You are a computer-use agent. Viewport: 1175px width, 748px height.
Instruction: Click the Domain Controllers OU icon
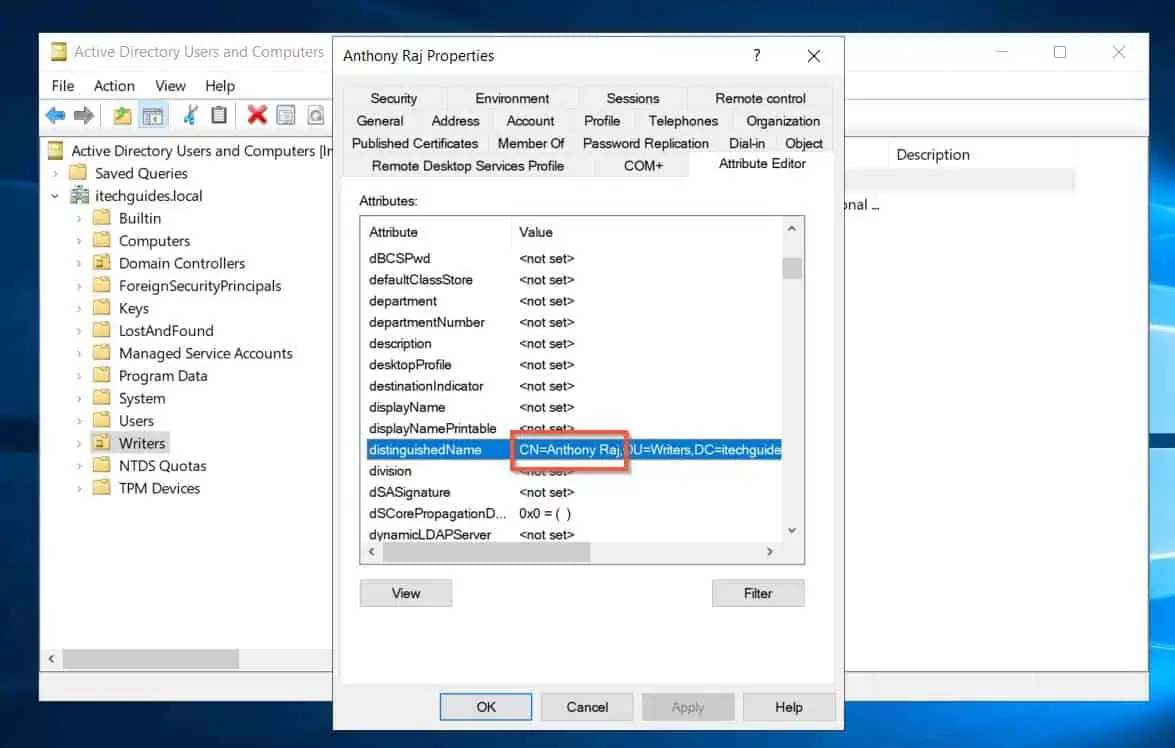pos(102,263)
